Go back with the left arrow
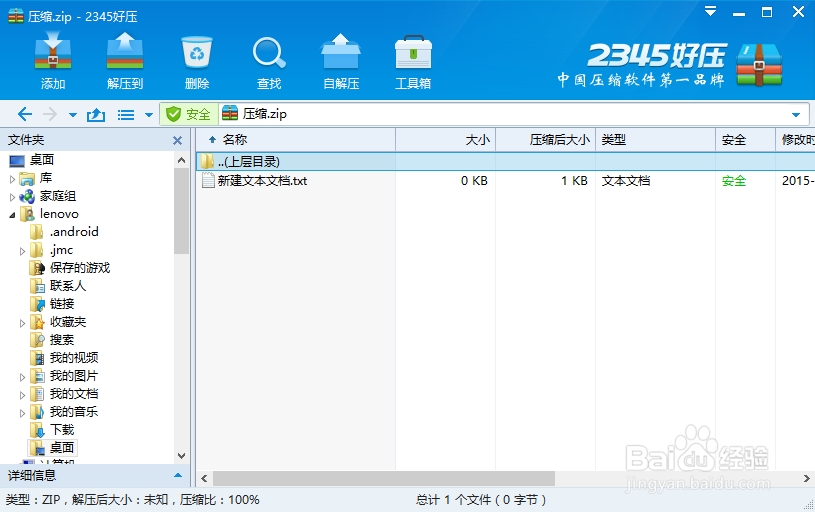815x512 pixels. [24, 114]
